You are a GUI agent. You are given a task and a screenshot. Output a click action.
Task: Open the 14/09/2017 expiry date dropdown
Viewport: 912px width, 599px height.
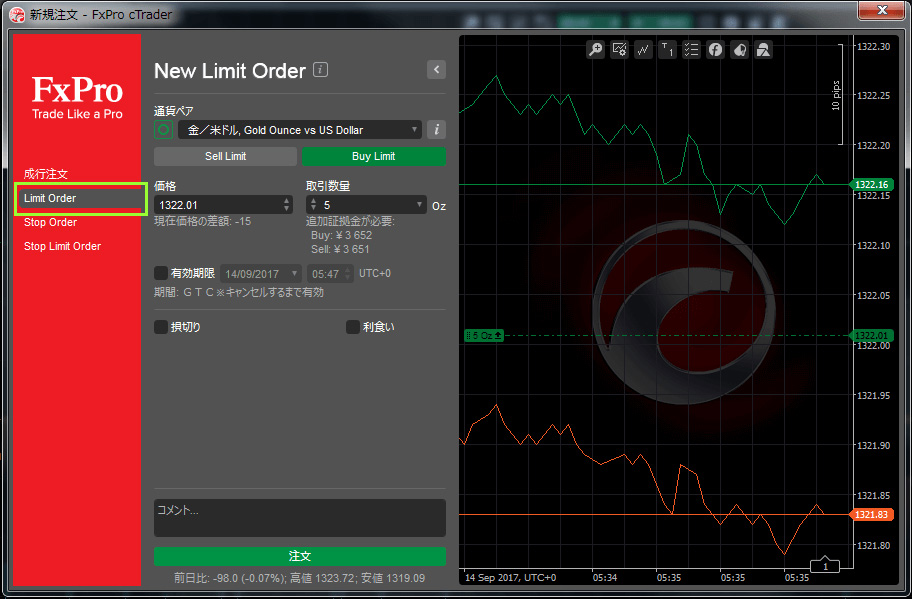tap(261, 273)
